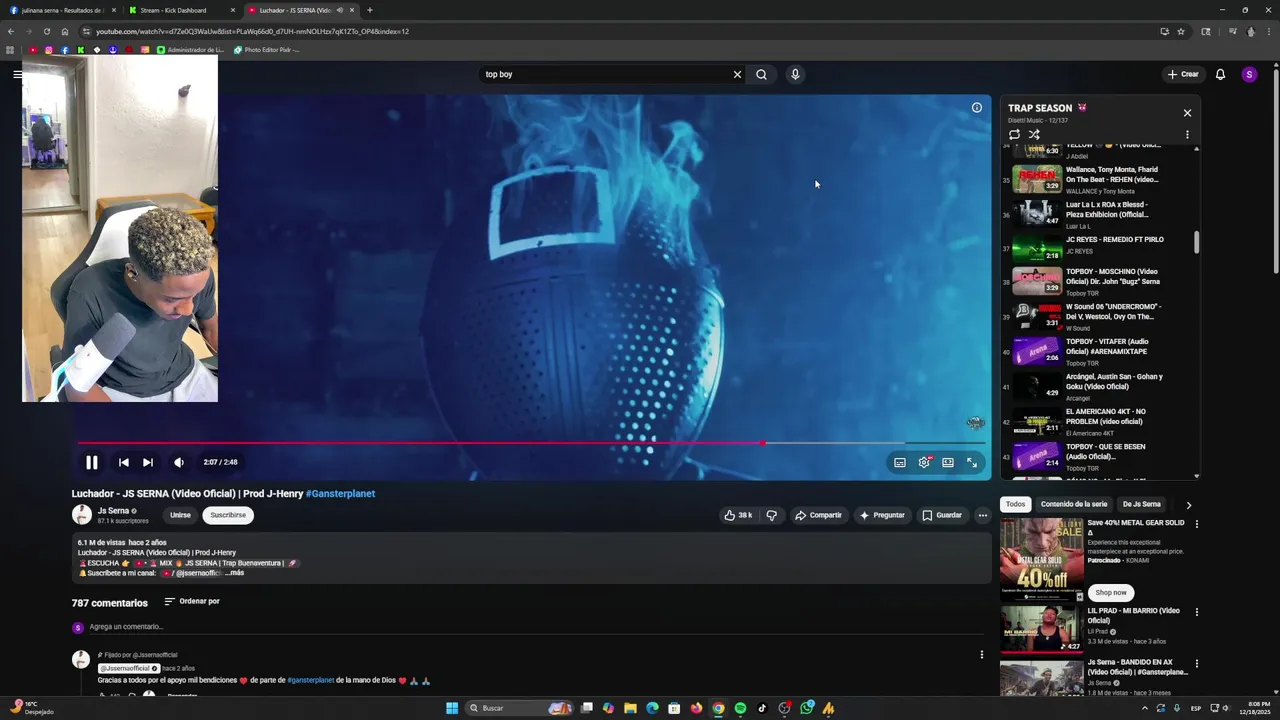Click Agrega un comentario field
This screenshot has width=1280, height=720.
535,627
